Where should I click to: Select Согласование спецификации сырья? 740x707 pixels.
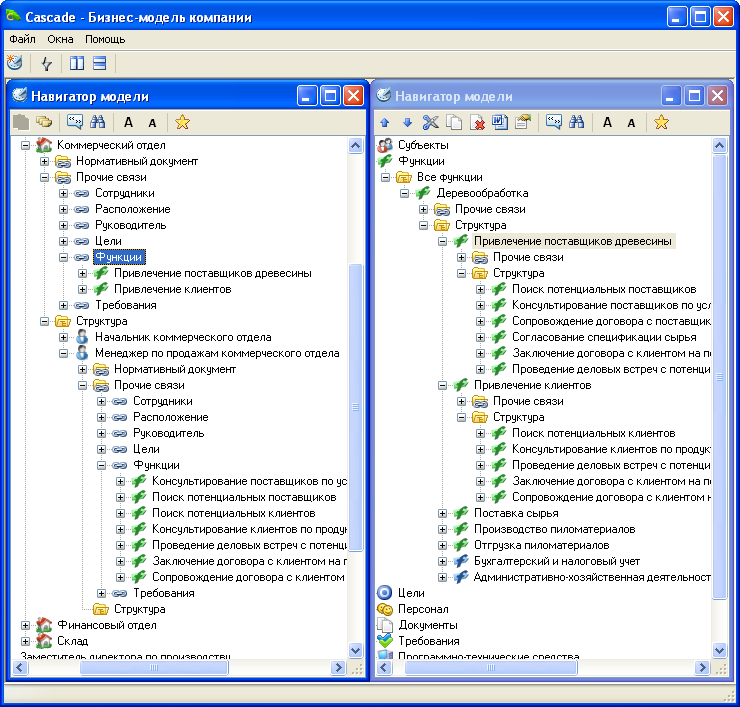coord(604,337)
